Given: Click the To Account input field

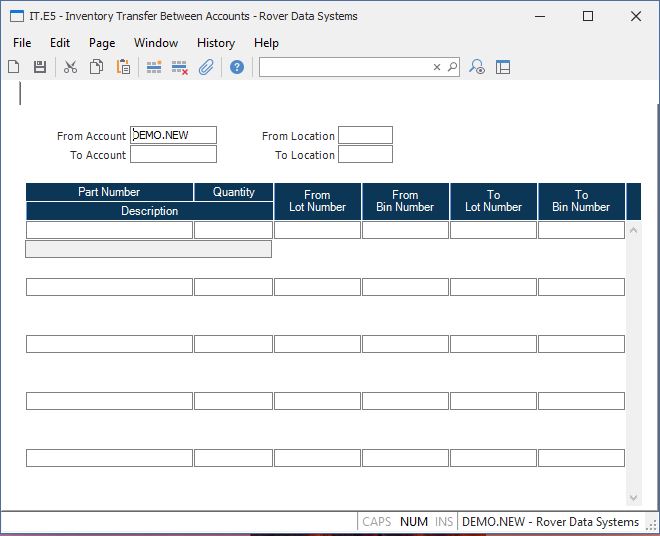Looking at the screenshot, I should click(x=173, y=154).
